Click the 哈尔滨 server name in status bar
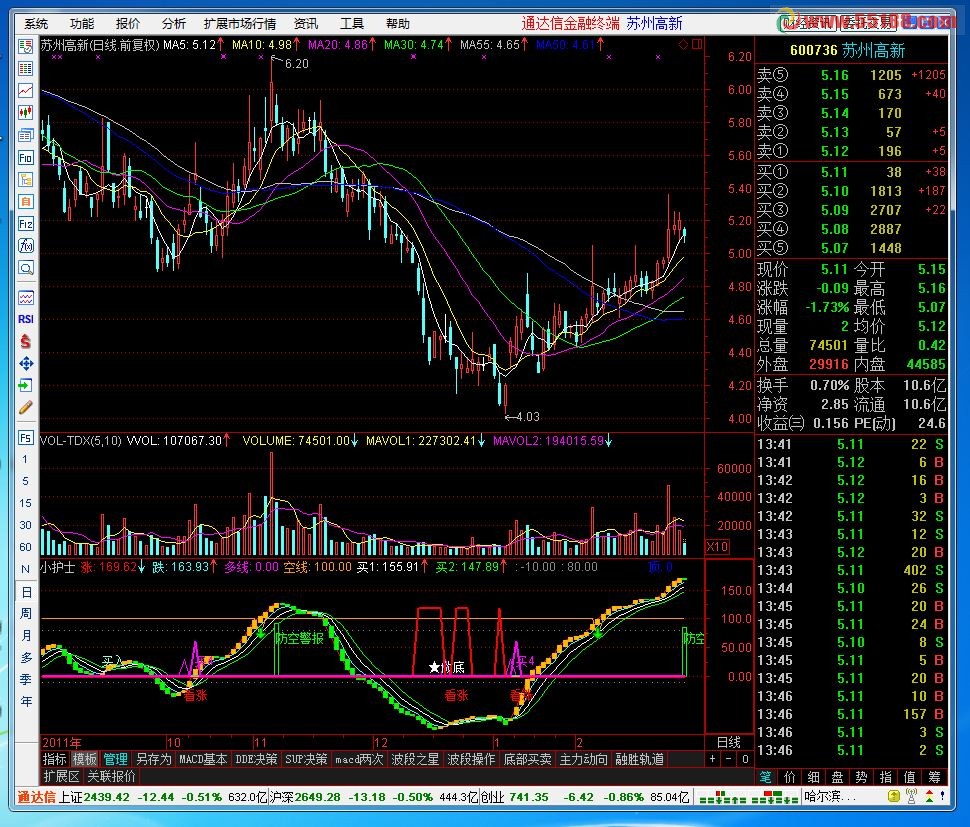 point(830,797)
